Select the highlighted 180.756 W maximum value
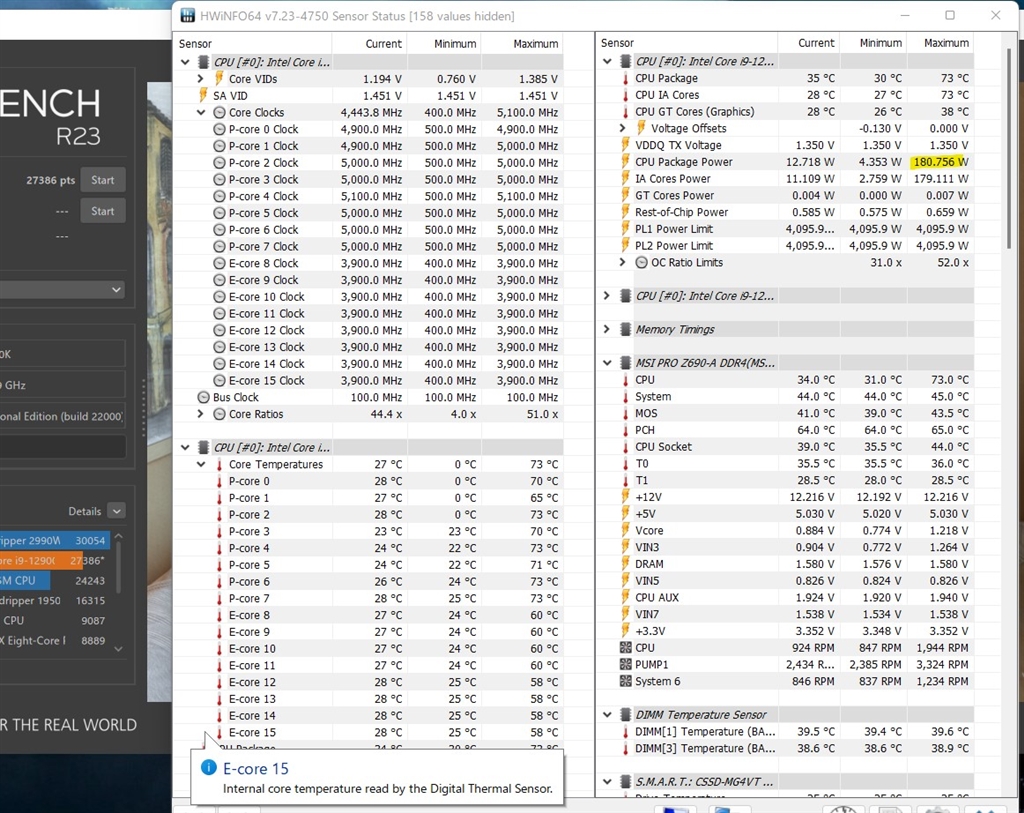The image size is (1024, 813). 939,162
